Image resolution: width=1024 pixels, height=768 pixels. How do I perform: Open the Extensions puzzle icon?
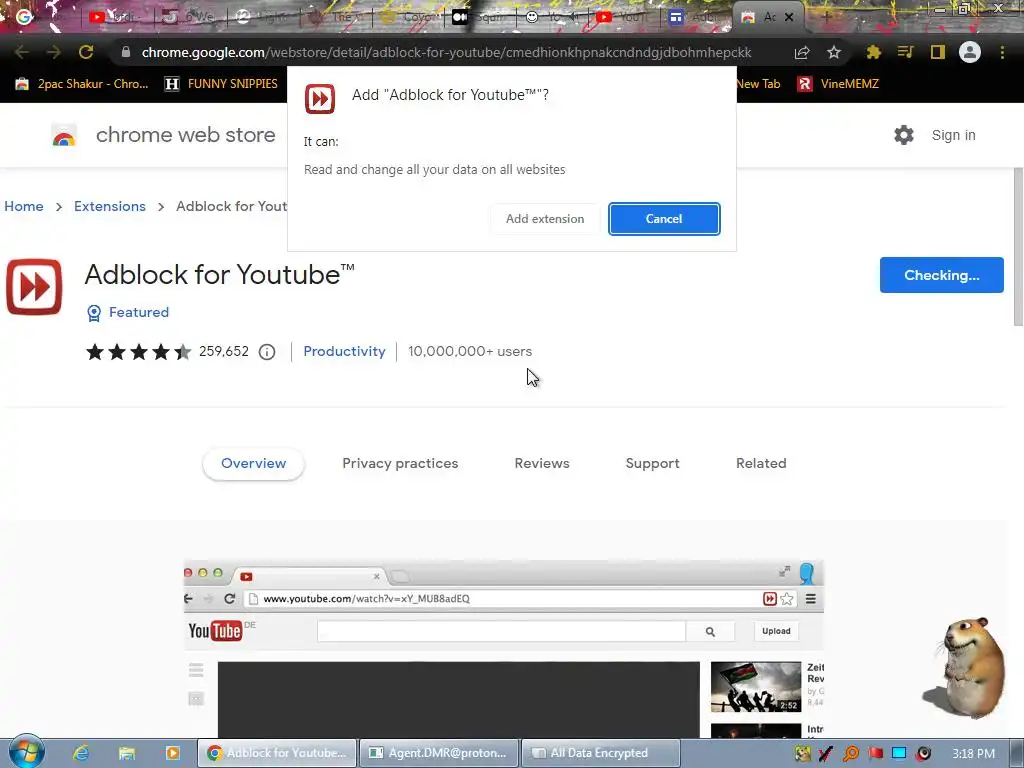(873, 52)
